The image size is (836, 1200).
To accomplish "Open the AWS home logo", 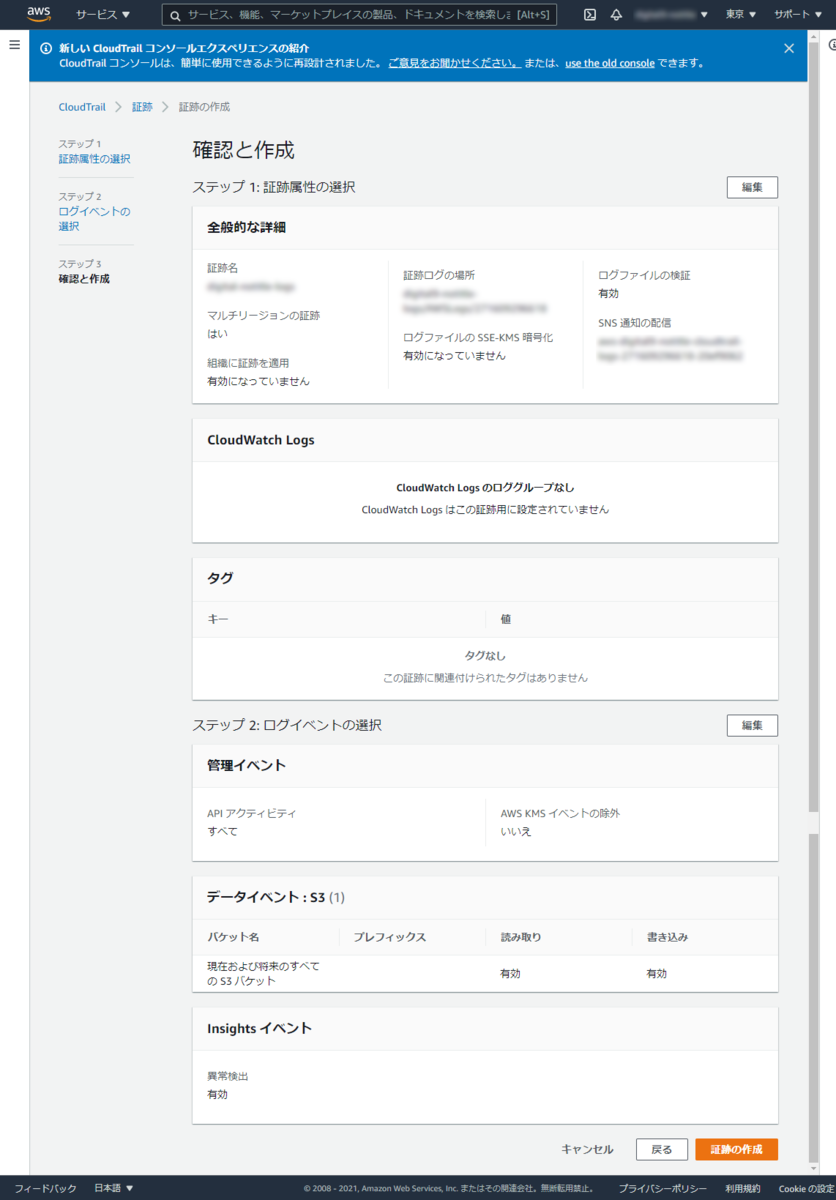I will 39,14.
